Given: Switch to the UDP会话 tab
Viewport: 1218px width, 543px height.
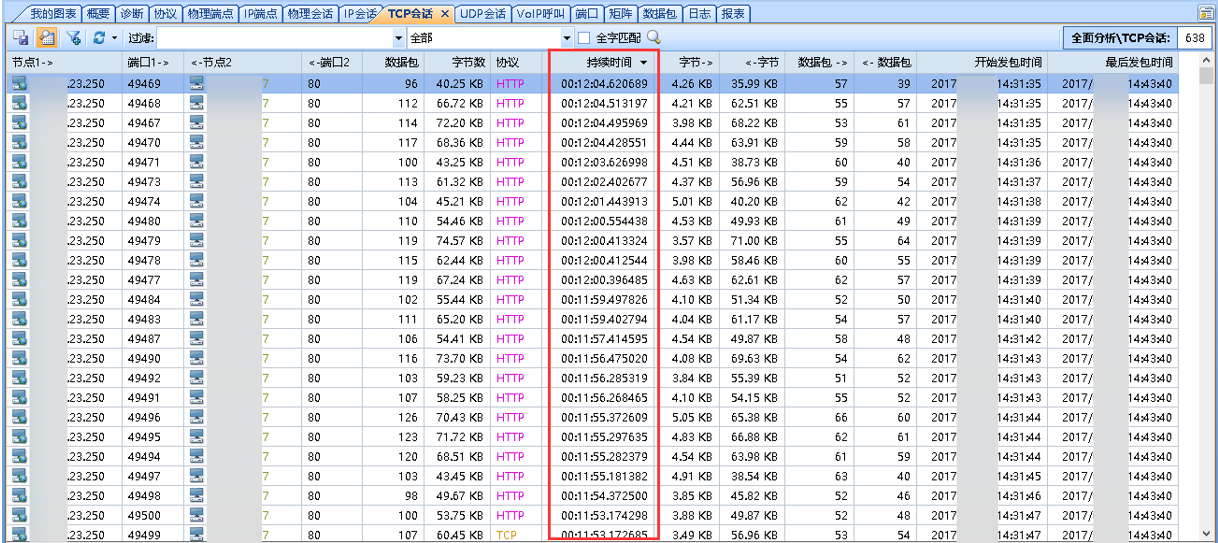Looking at the screenshot, I should pyautogui.click(x=482, y=14).
